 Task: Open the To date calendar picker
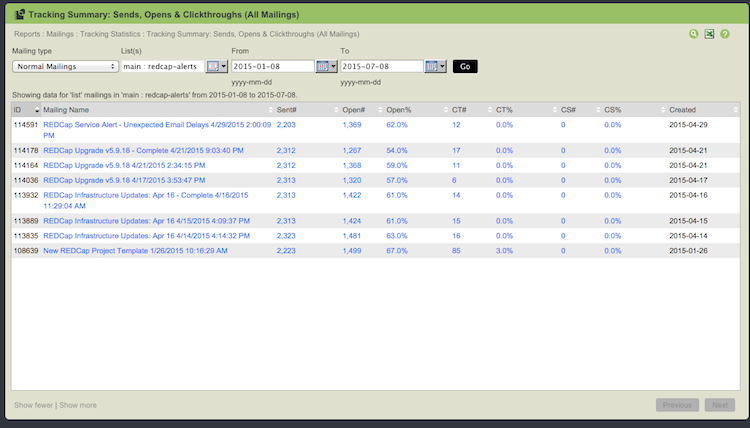coord(436,66)
